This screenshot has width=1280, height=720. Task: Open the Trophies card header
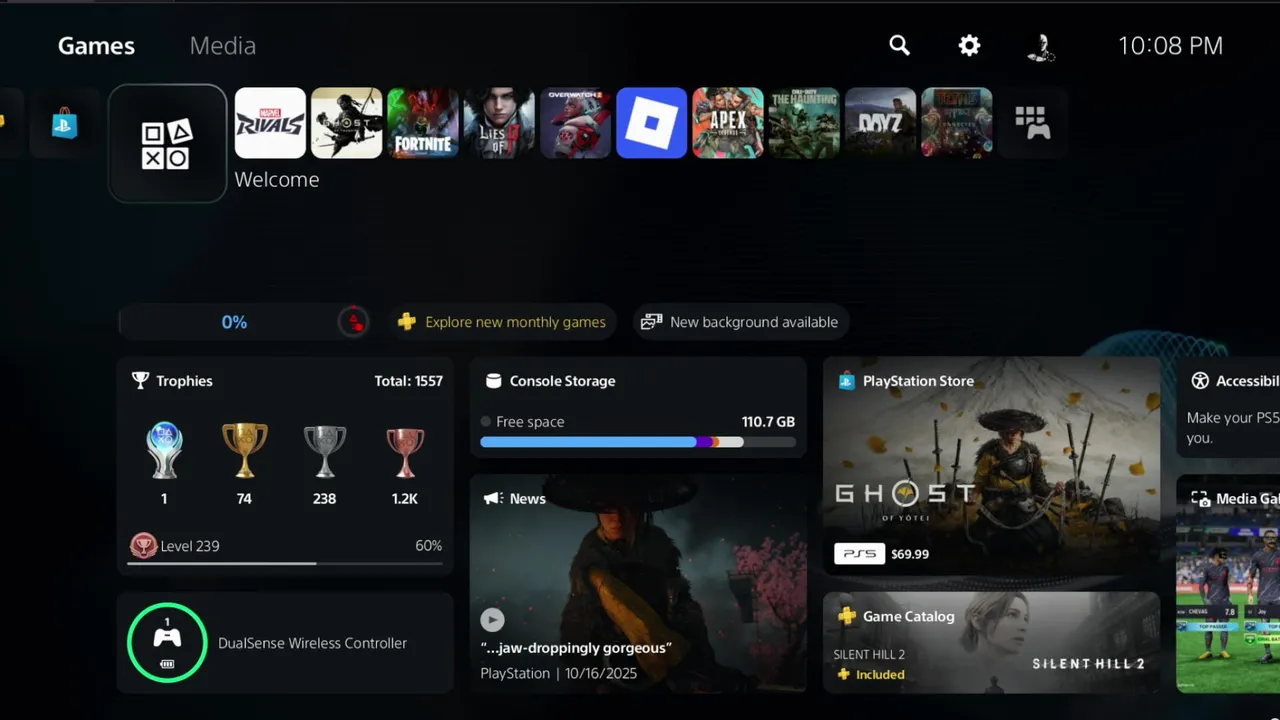[x=172, y=381]
